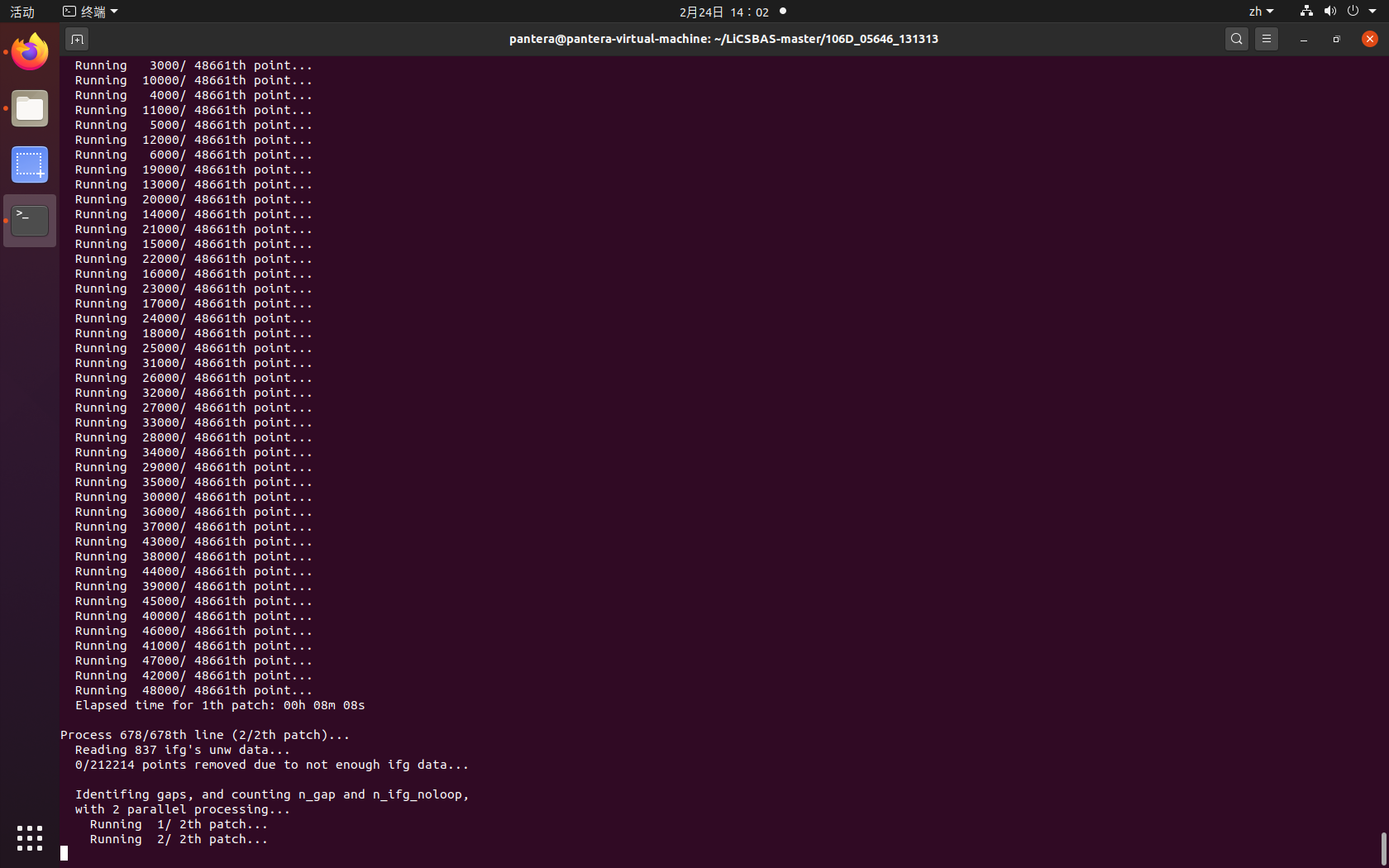
Task: Expand the system status menu arrow
Action: click(x=1371, y=12)
